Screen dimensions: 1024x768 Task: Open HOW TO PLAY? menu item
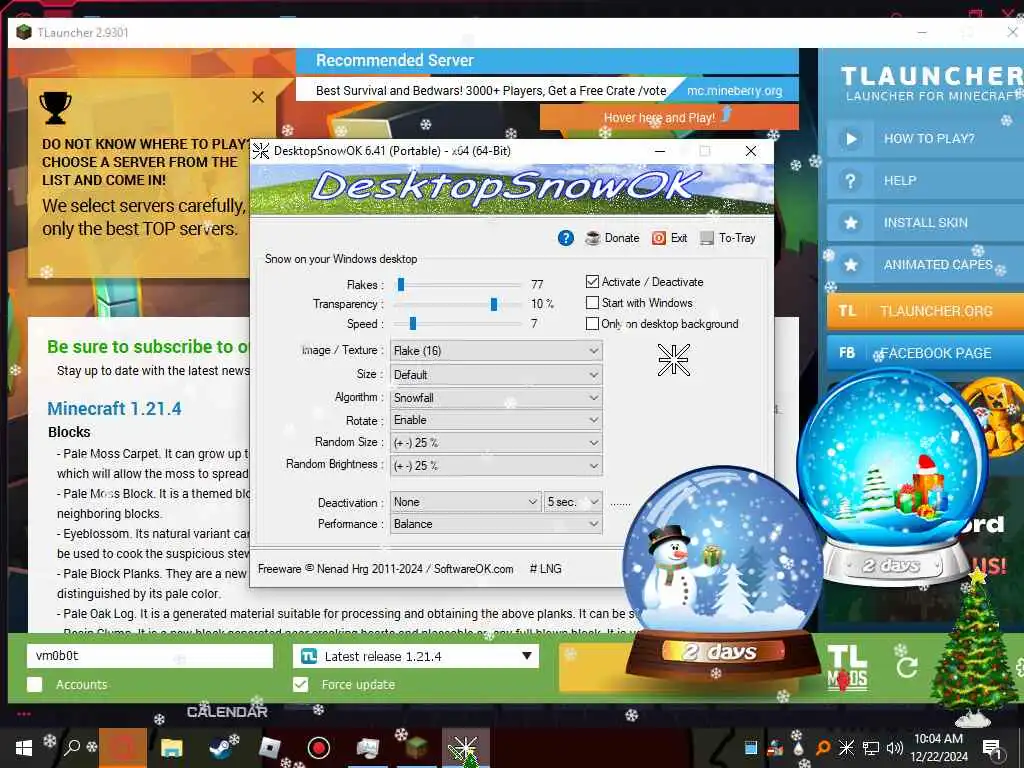pos(925,138)
